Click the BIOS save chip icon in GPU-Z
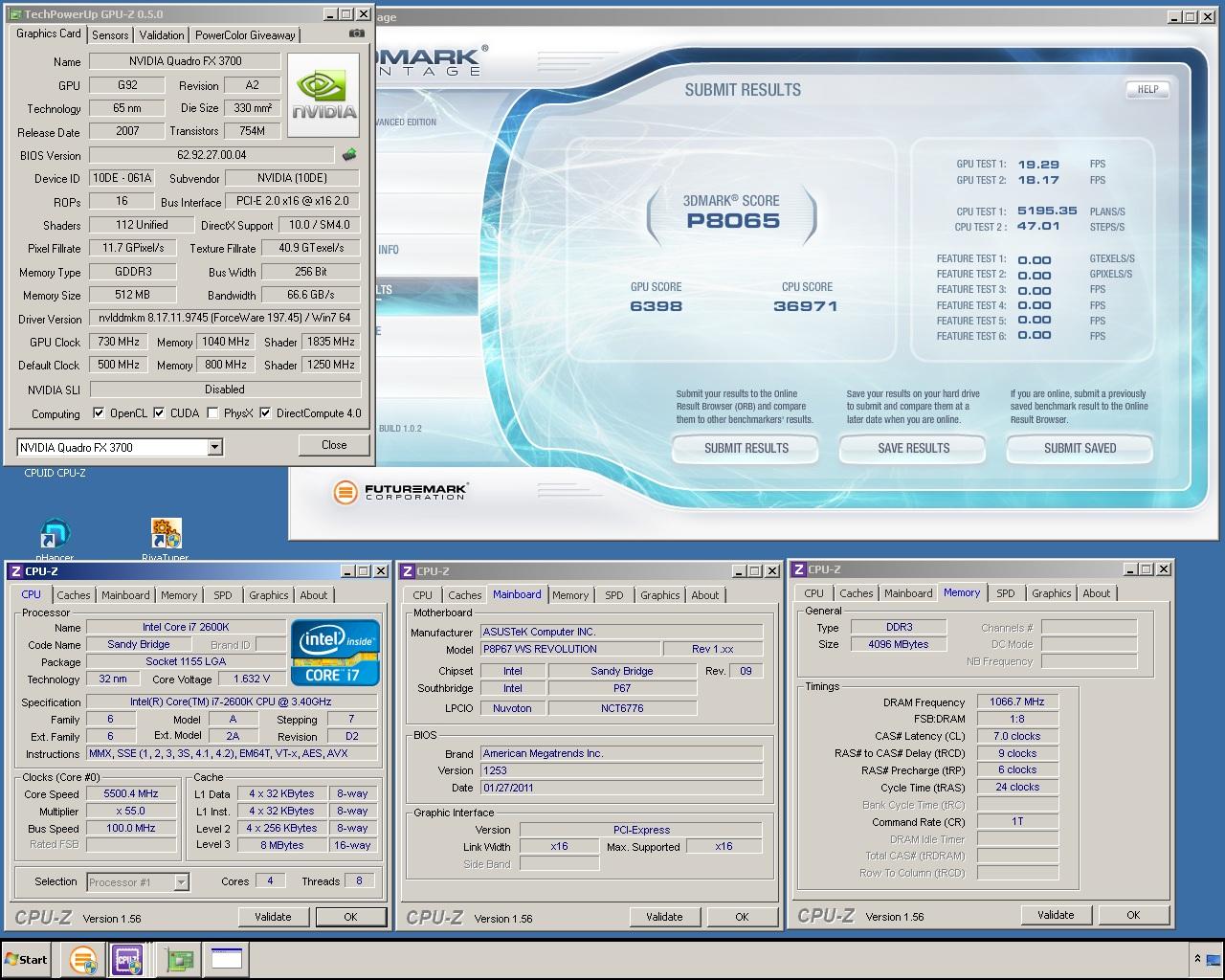 (349, 155)
